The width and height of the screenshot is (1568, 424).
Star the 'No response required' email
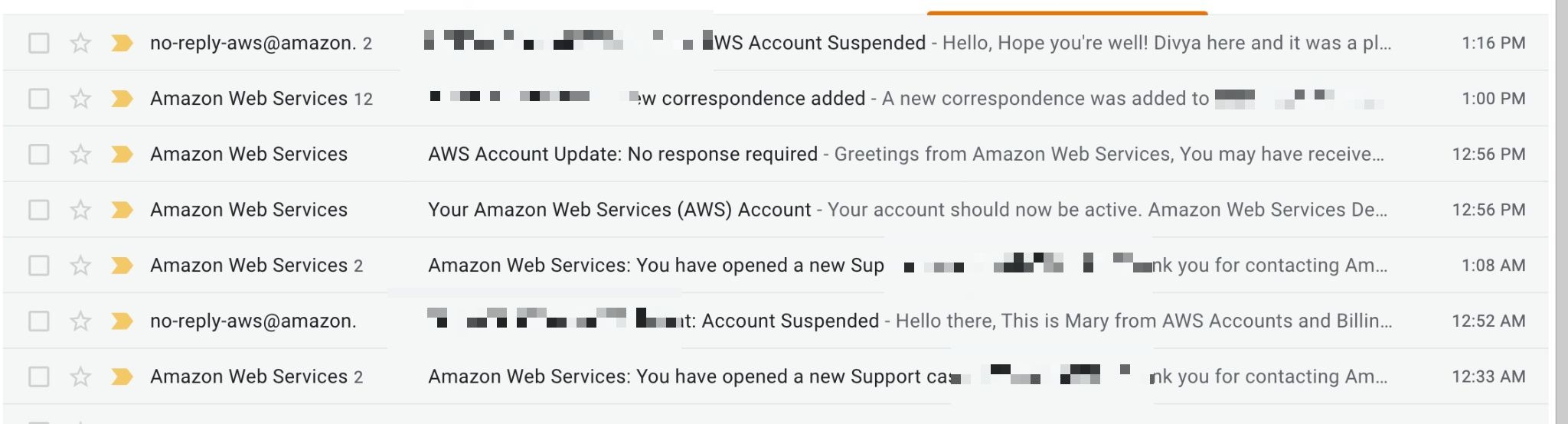click(x=80, y=155)
